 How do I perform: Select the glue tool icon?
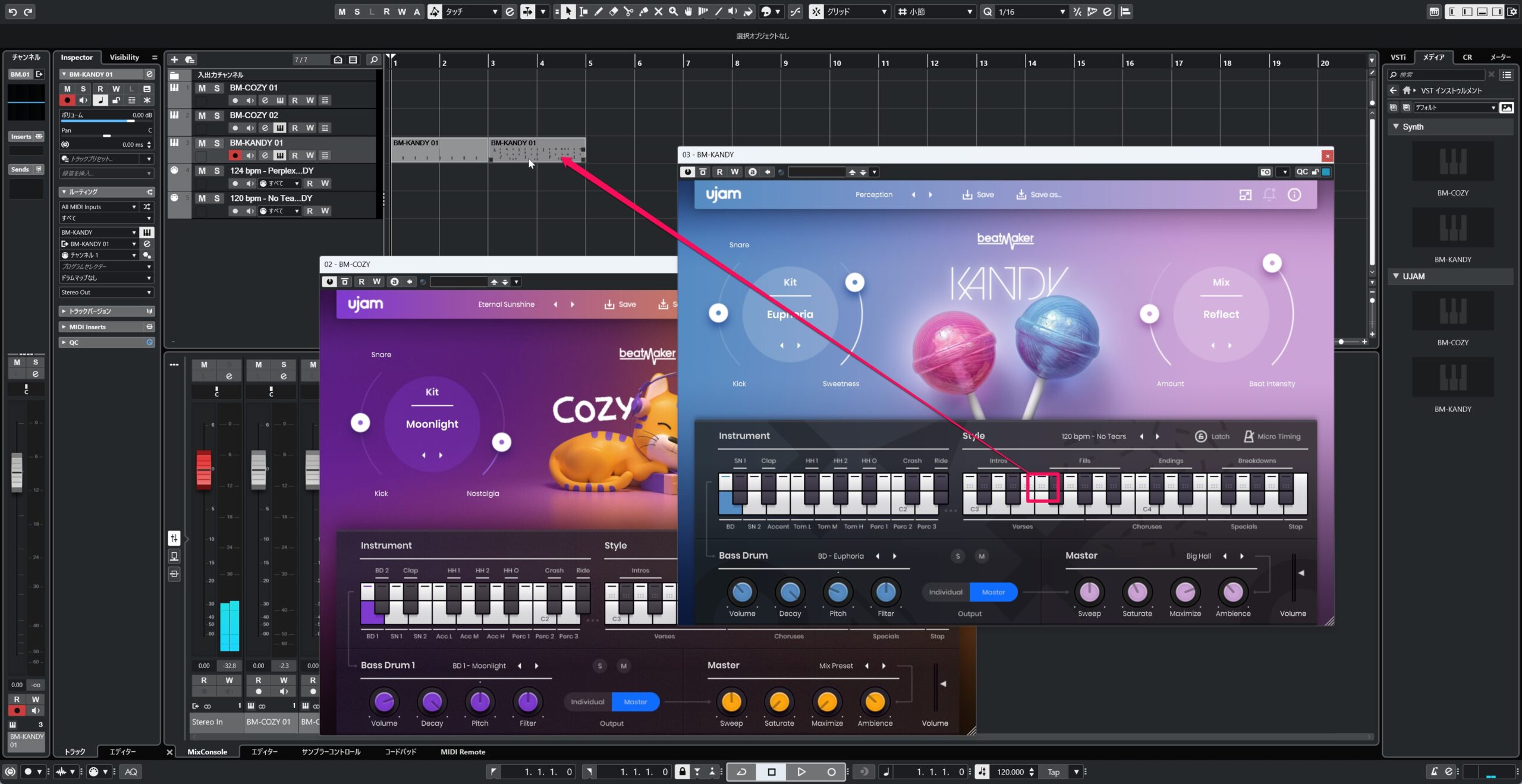(x=643, y=11)
